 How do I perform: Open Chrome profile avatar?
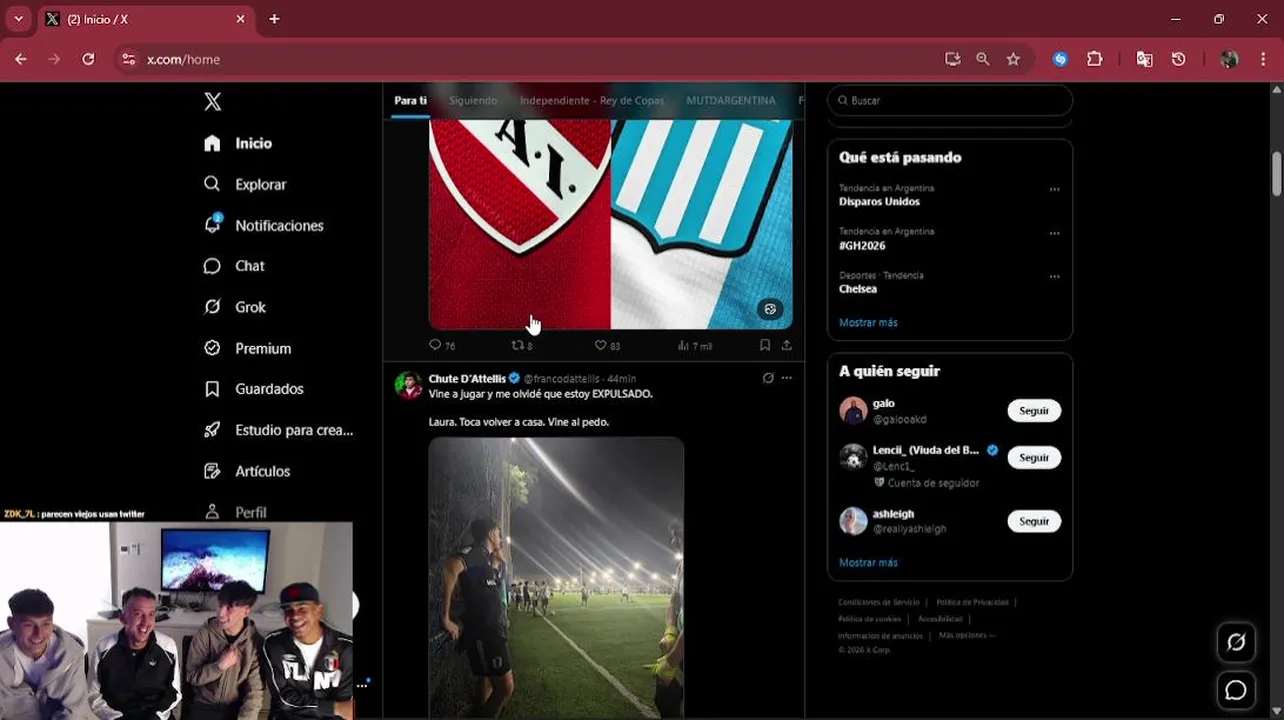1229,59
